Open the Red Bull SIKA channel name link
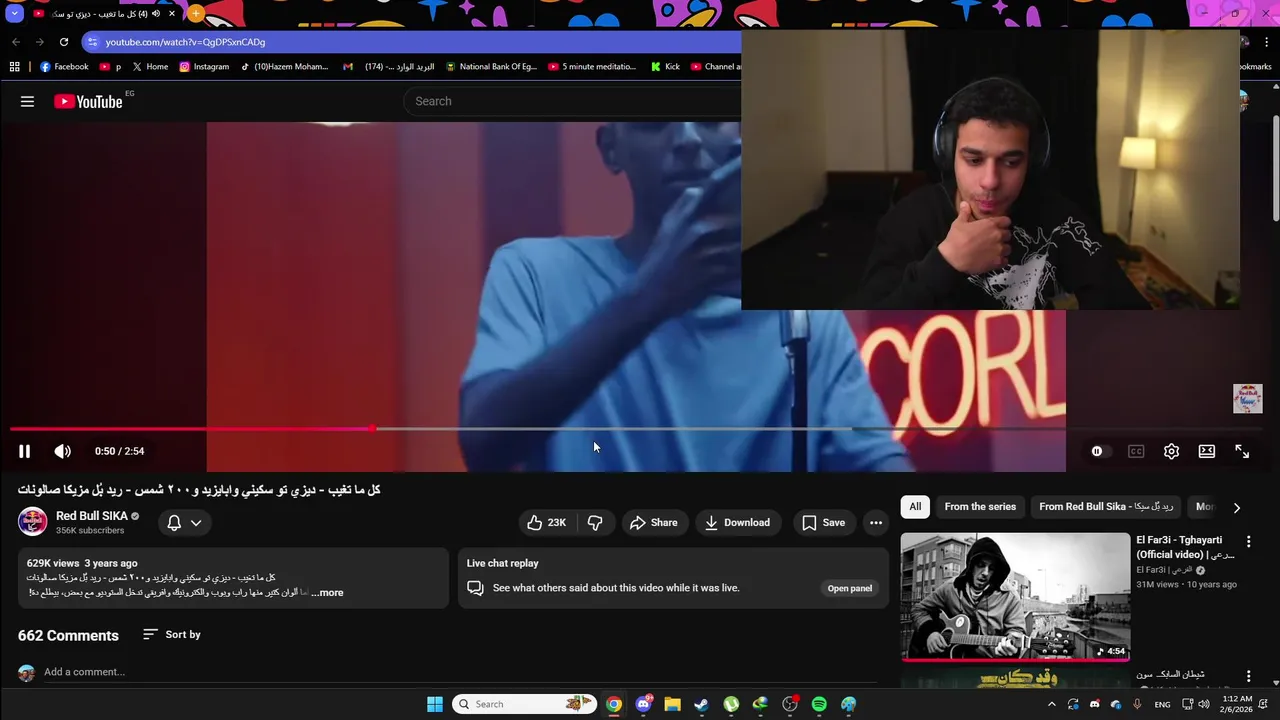 [x=92, y=516]
